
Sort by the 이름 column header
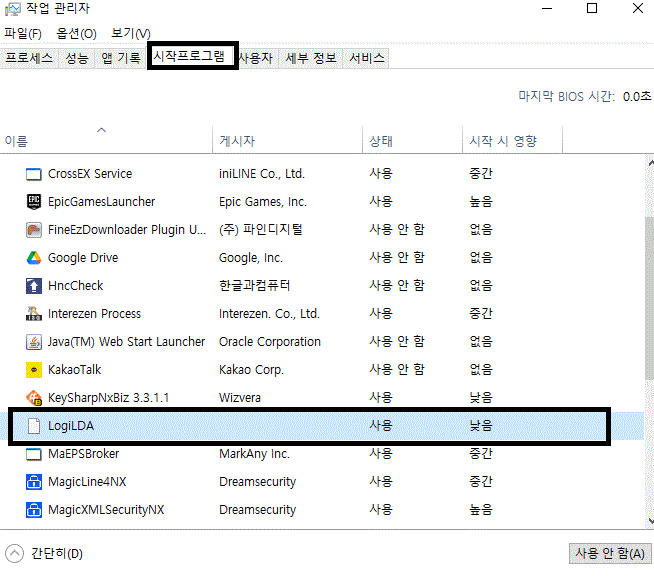tap(106, 141)
